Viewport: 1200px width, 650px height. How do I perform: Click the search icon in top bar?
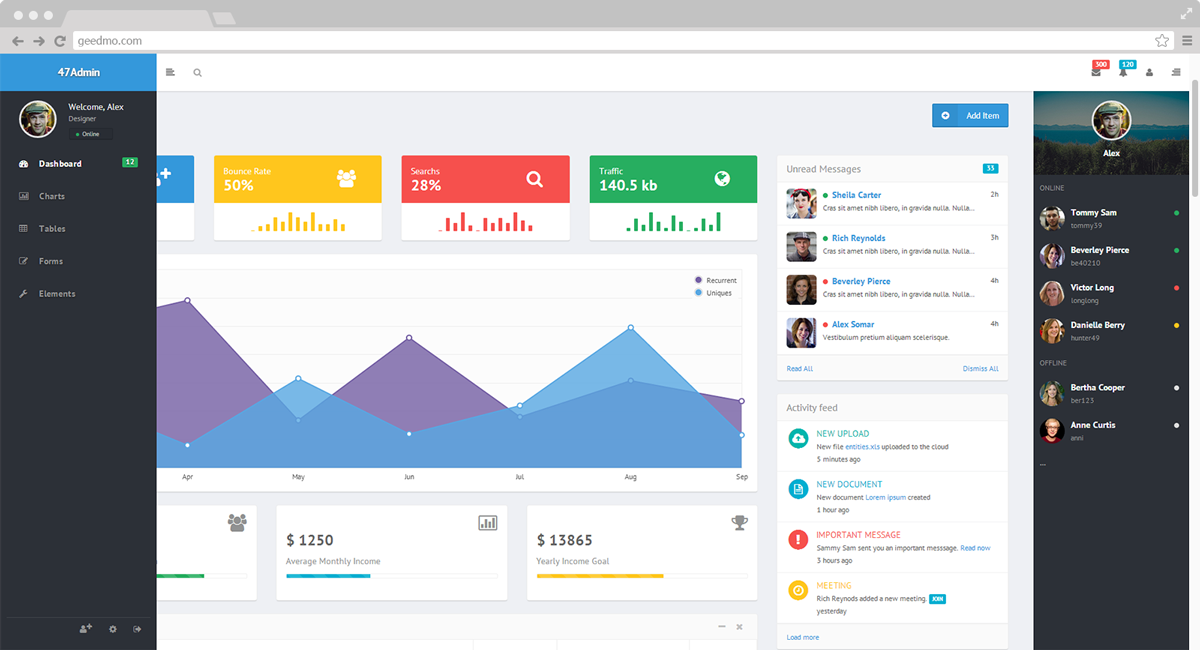pos(198,72)
